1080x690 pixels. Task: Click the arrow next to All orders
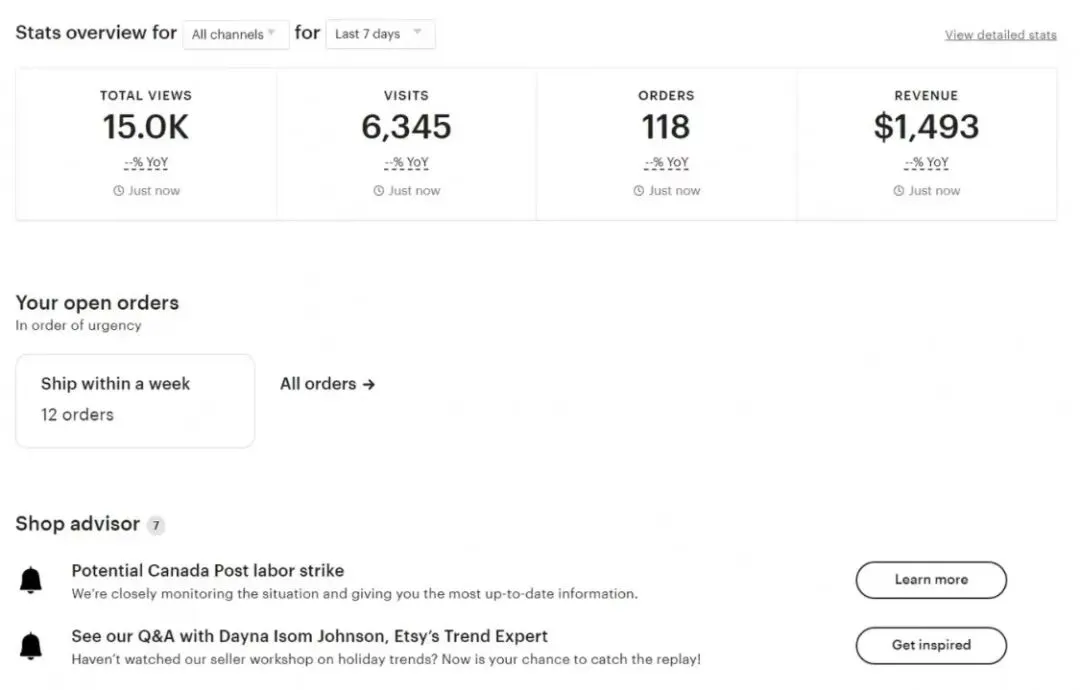pyautogui.click(x=369, y=384)
